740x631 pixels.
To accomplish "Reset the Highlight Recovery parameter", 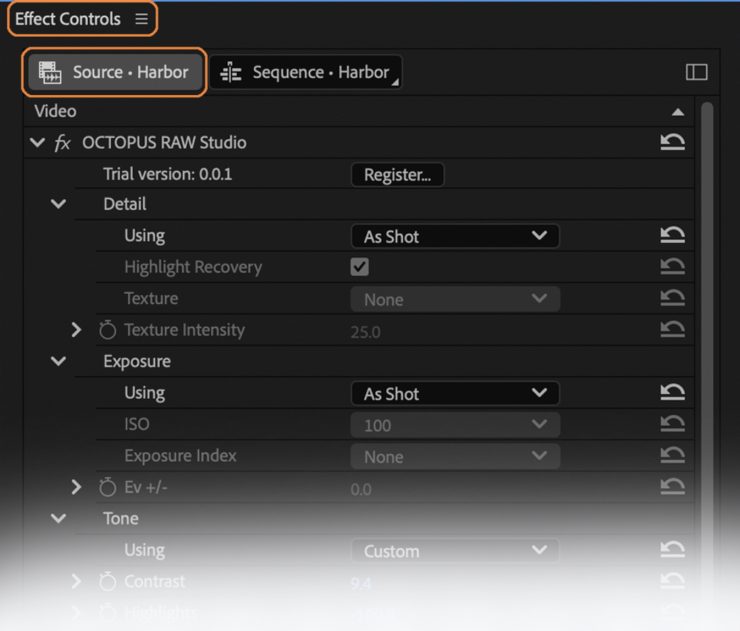I will 673,266.
